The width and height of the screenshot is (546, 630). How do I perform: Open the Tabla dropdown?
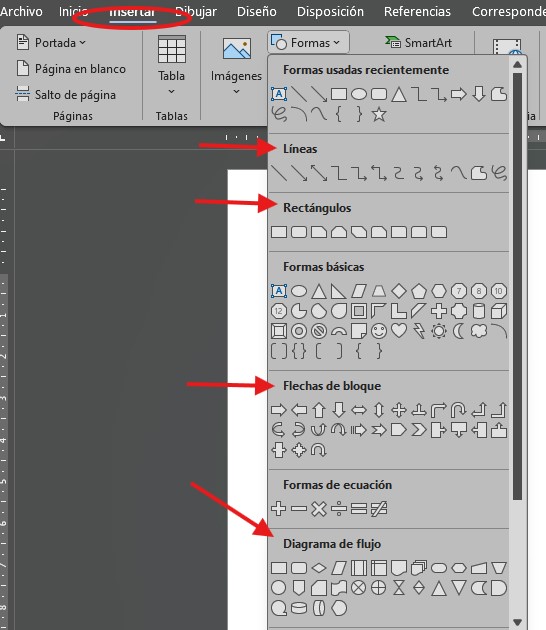[172, 66]
